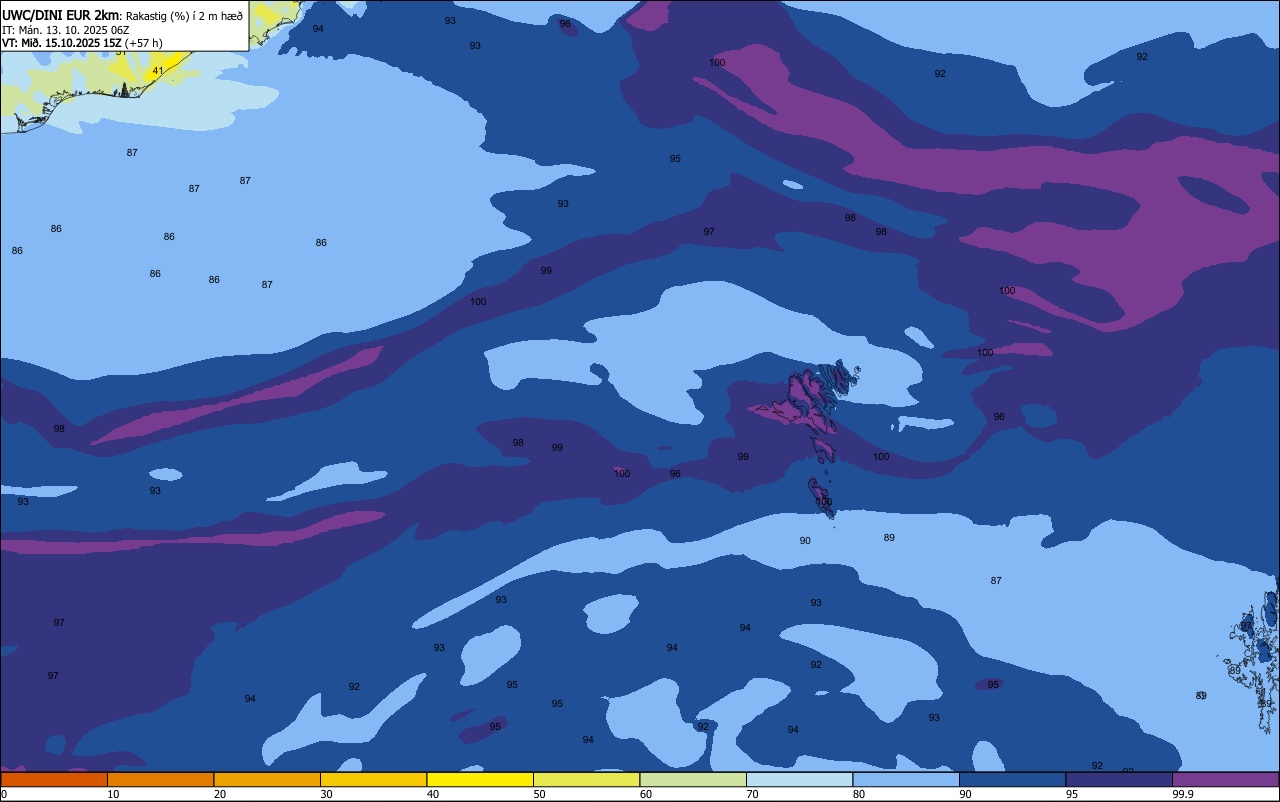The height and width of the screenshot is (802, 1280).
Task: Click the purple 99.9+ legend swatch
Action: 1226,779
